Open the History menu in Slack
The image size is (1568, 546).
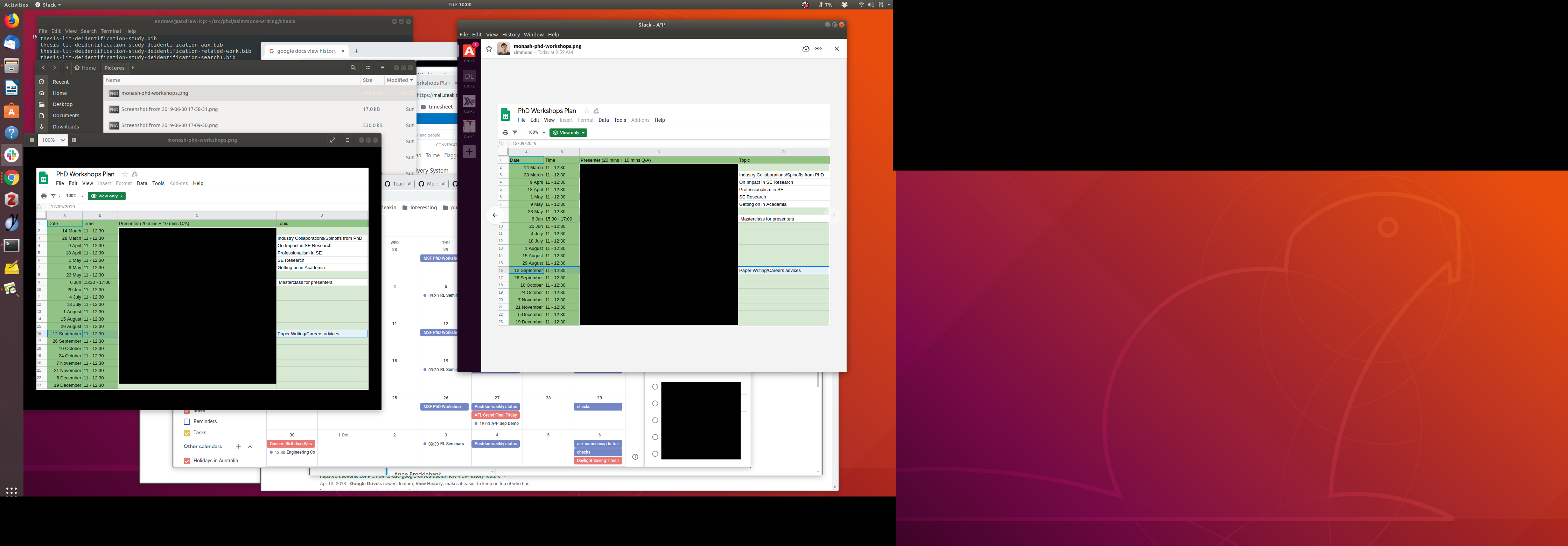click(x=510, y=35)
